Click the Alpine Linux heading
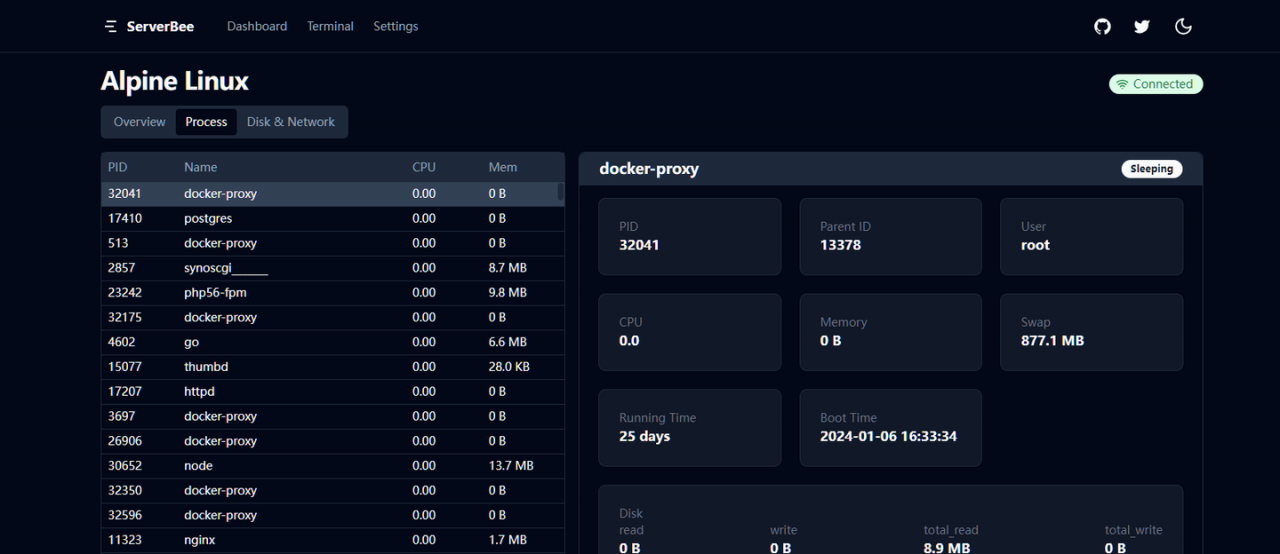The image size is (1280, 554). click(x=175, y=81)
